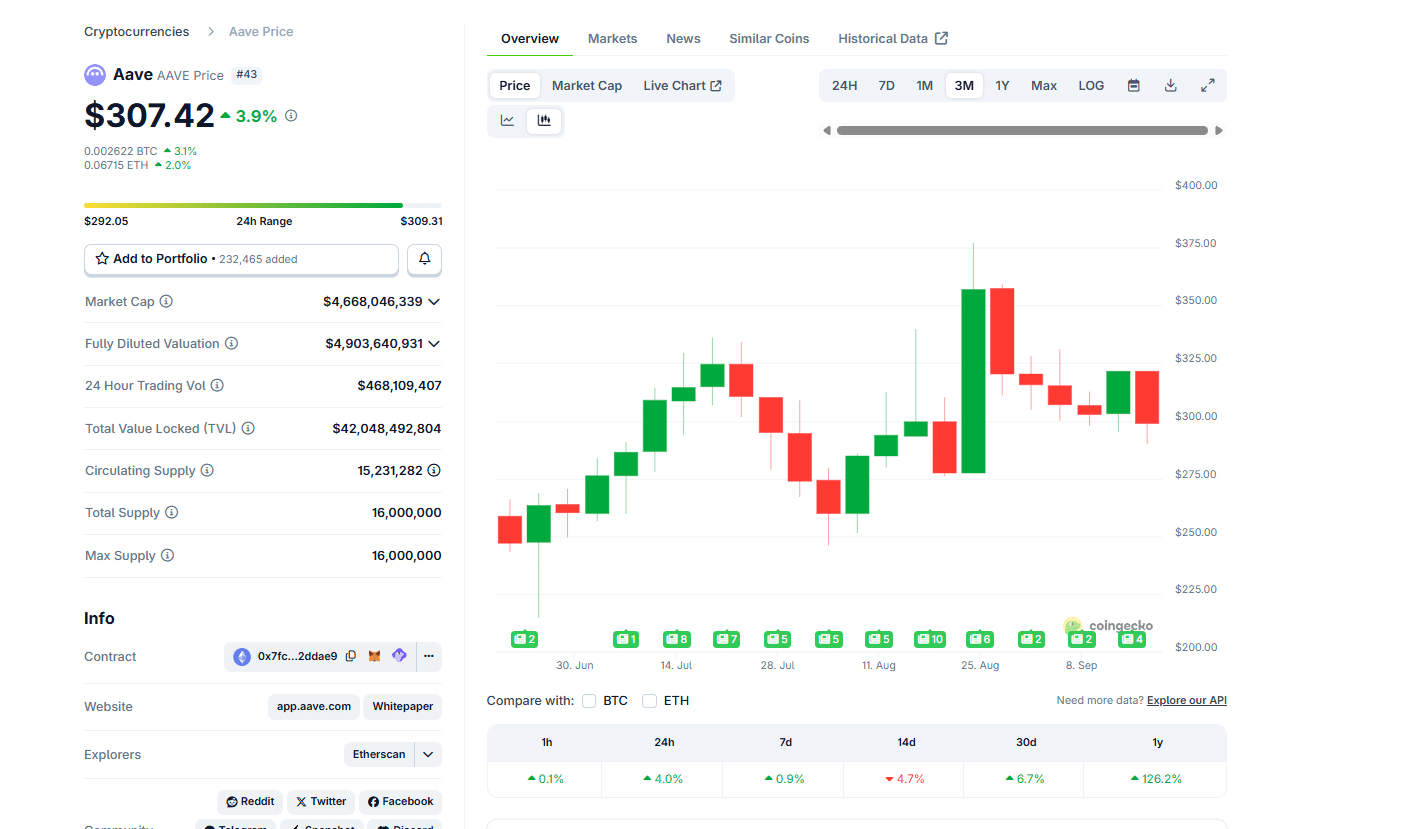Download chart data icon
Viewport: 1408px width, 829px height.
[1170, 86]
